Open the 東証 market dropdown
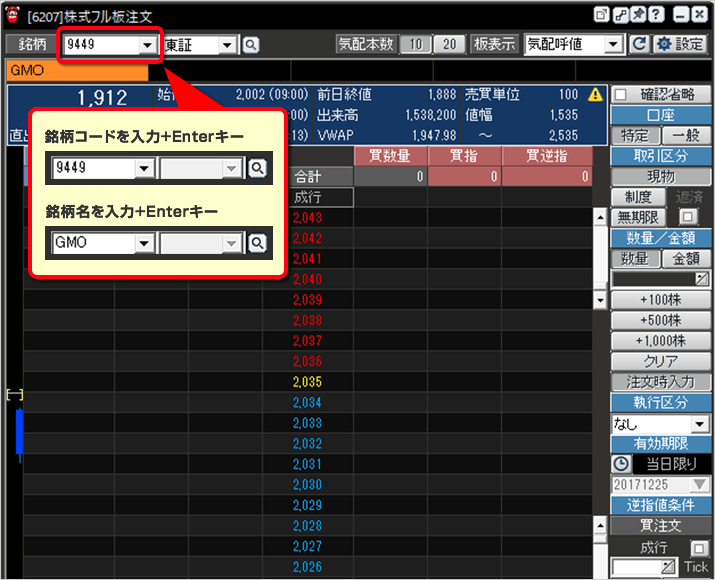Image resolution: width=715 pixels, height=580 pixels. [x=228, y=45]
